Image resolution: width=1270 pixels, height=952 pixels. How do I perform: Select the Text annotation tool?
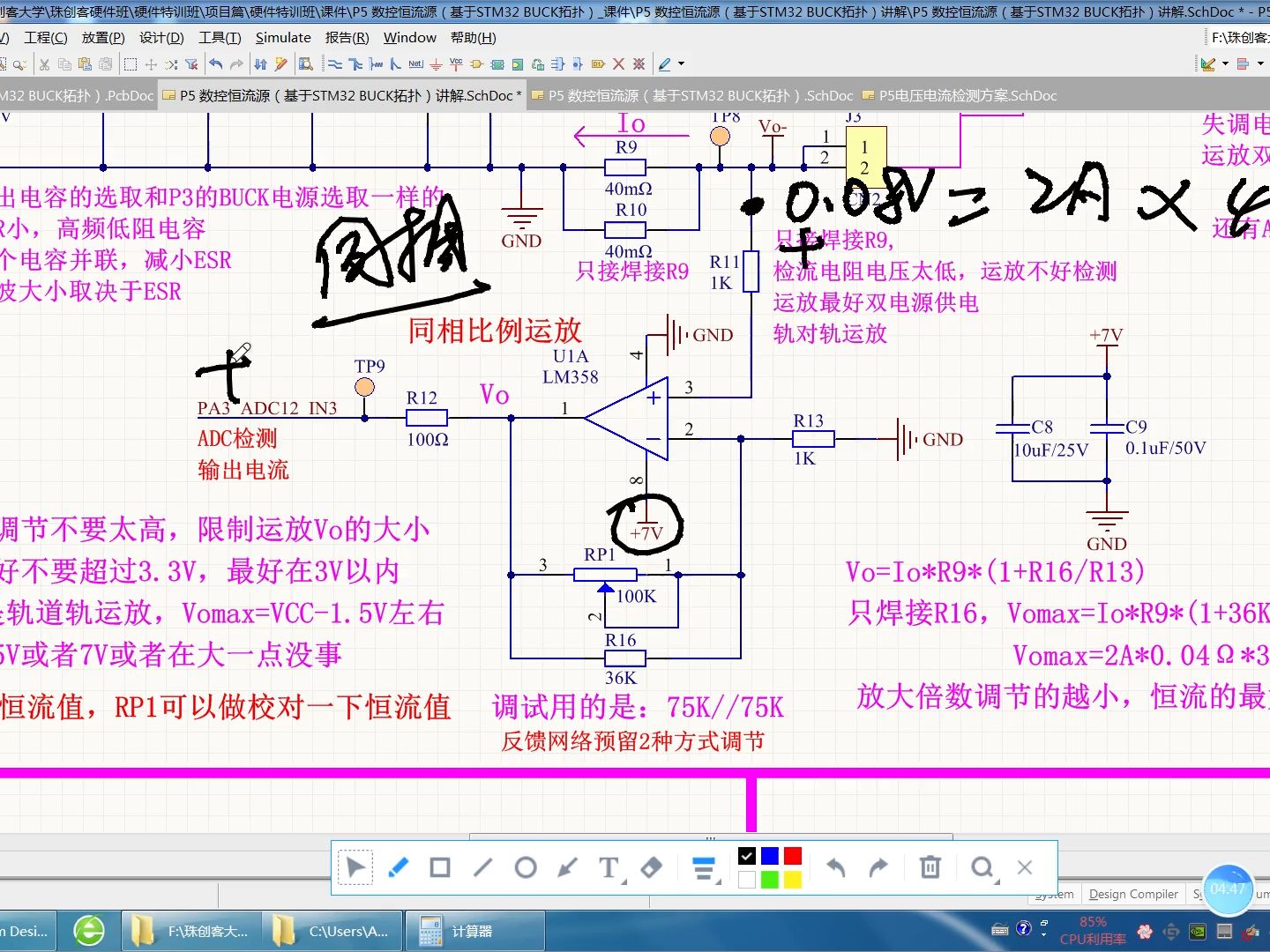[x=607, y=867]
